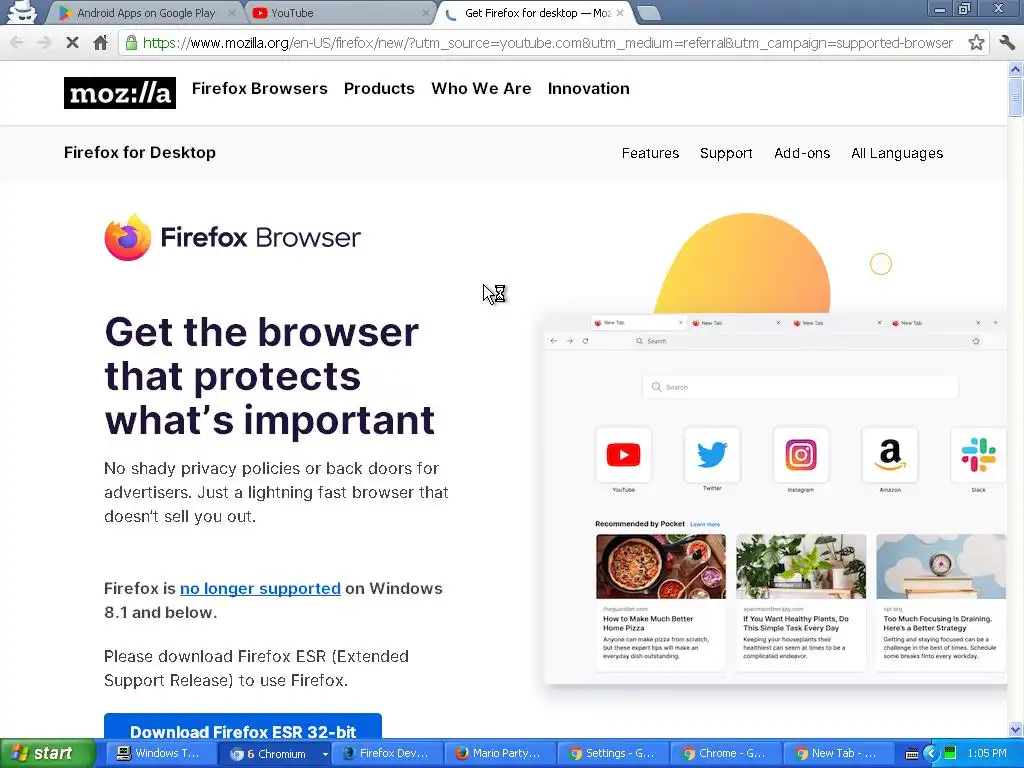Open the Firefox Browsers menu
Screen dimensions: 1024x768
pyautogui.click(x=259, y=88)
